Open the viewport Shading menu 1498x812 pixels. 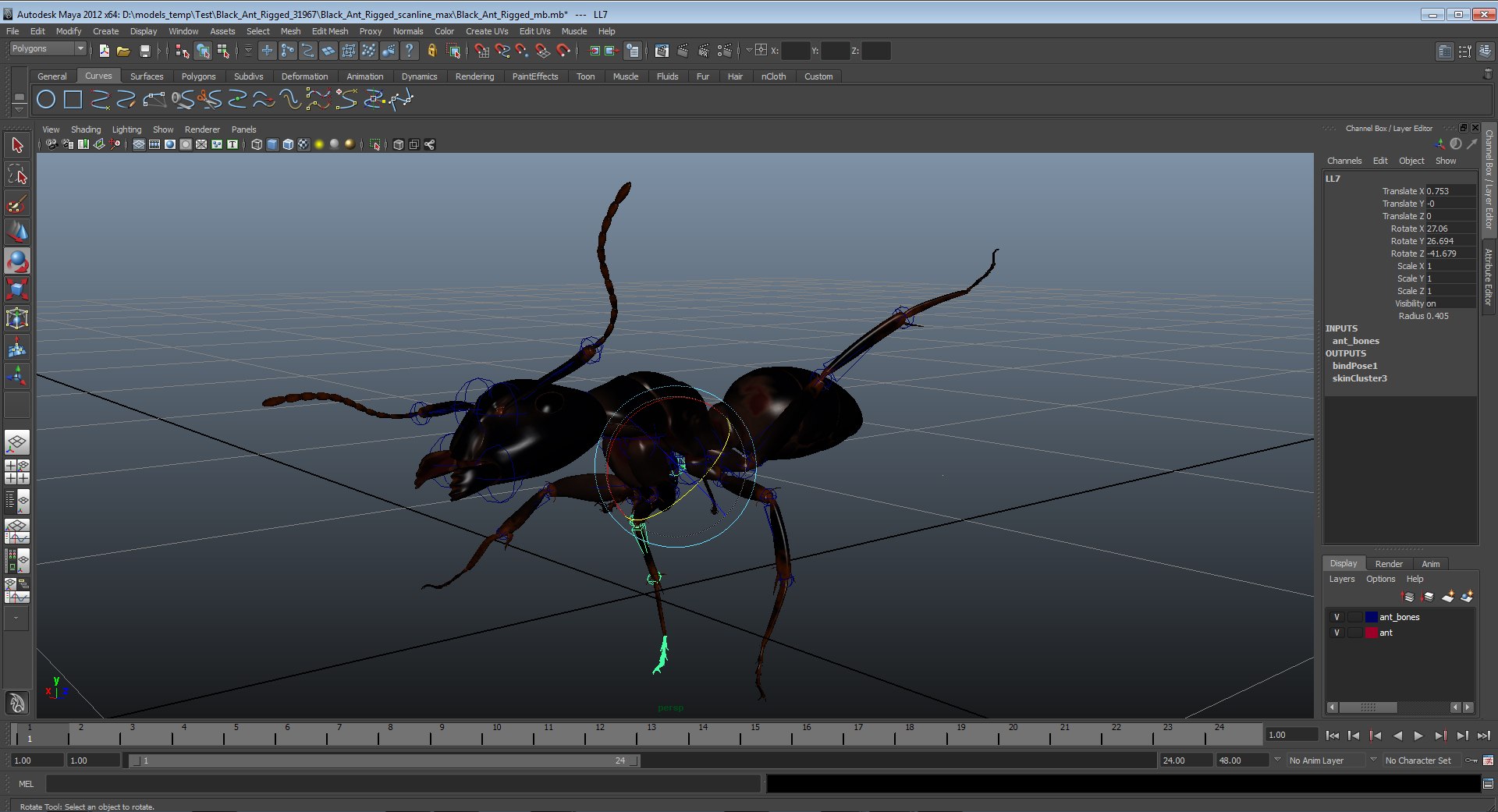(x=86, y=129)
